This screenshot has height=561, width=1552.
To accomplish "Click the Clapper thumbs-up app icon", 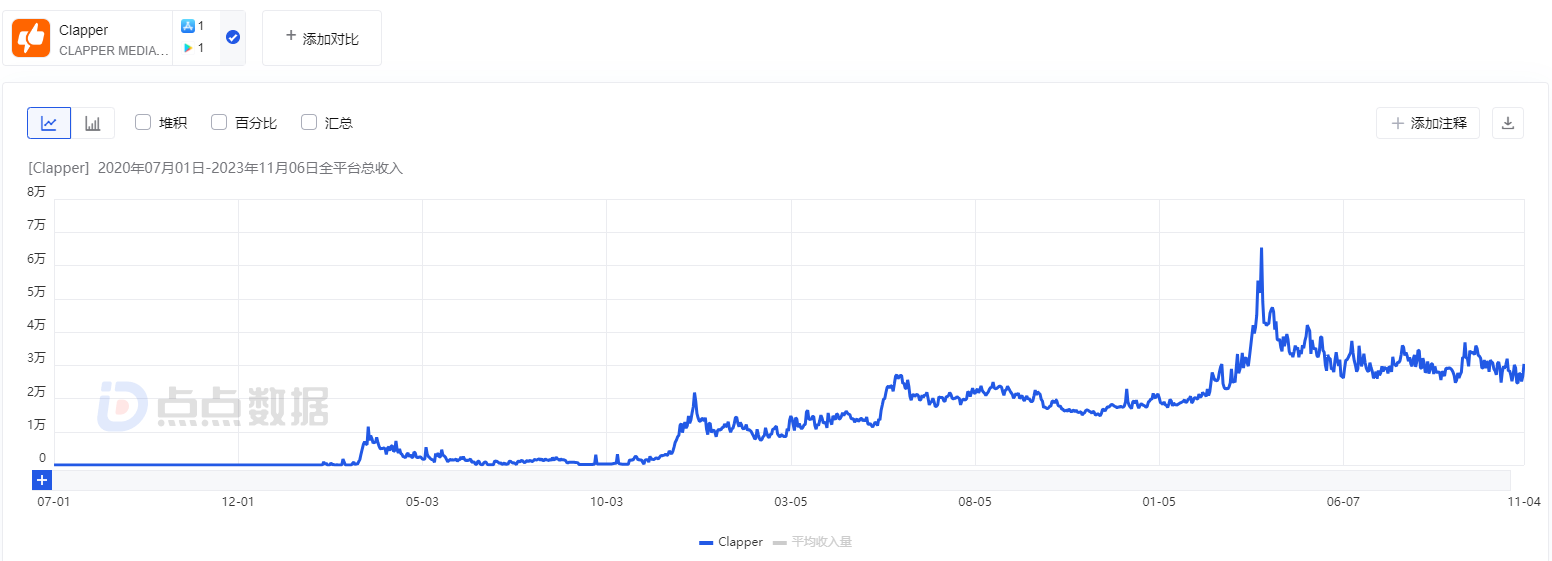I will point(31,38).
